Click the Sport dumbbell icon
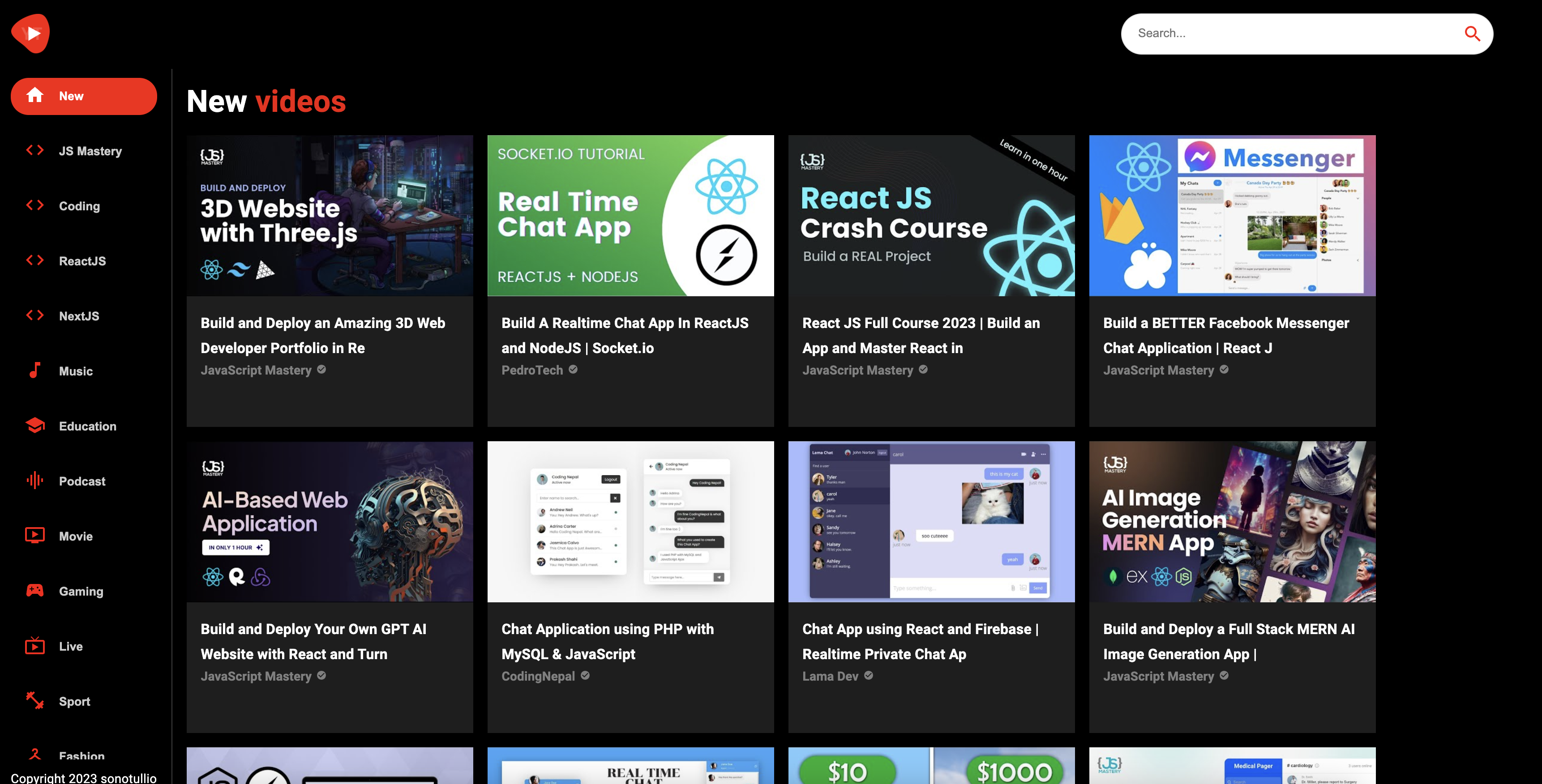This screenshot has height=784, width=1542. click(x=35, y=700)
